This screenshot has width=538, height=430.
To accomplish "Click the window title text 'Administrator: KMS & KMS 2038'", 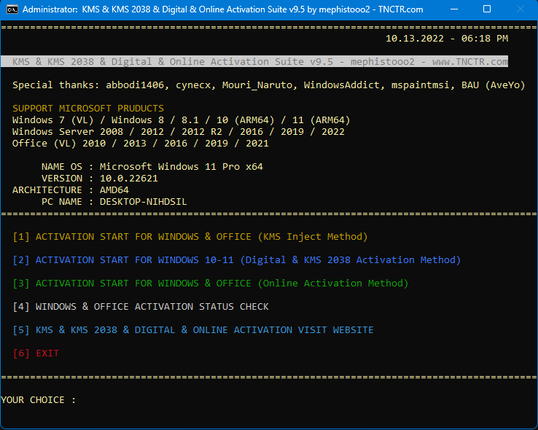I will 222,10.
